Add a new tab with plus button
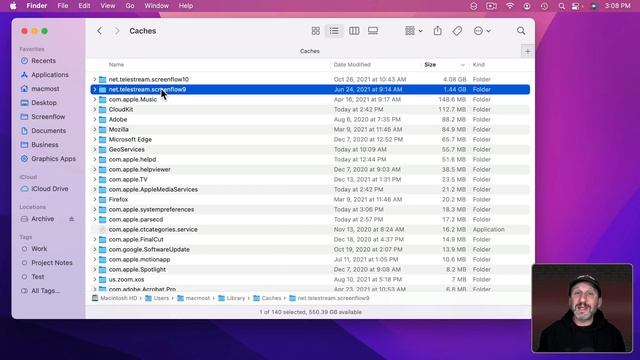The image size is (640, 360). point(528,51)
